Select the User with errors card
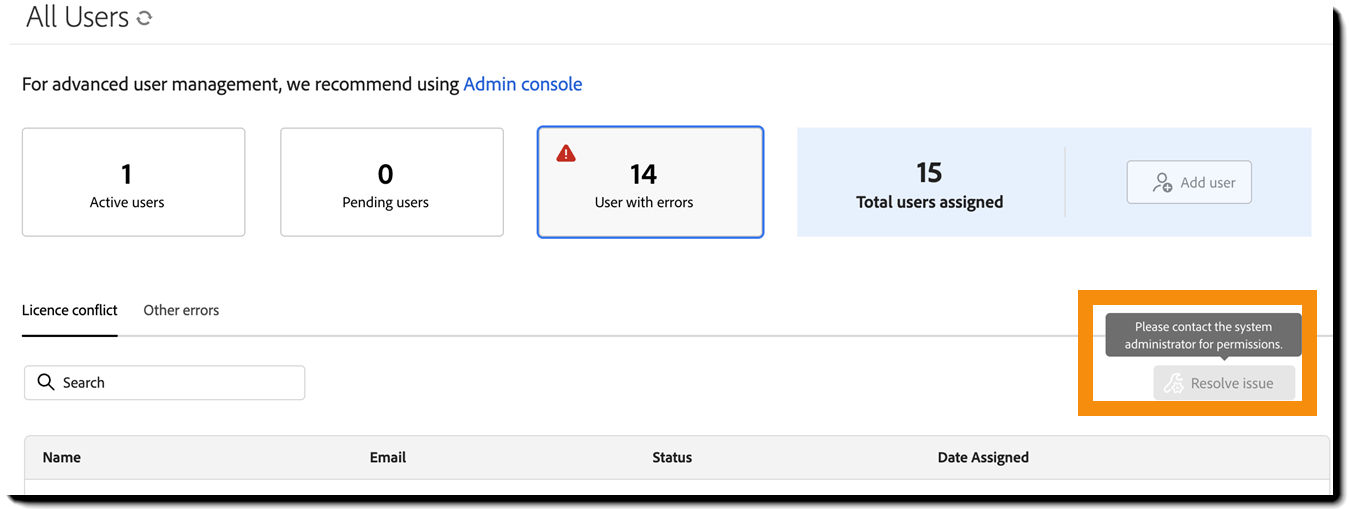The height and width of the screenshot is (509, 1349). pos(650,182)
